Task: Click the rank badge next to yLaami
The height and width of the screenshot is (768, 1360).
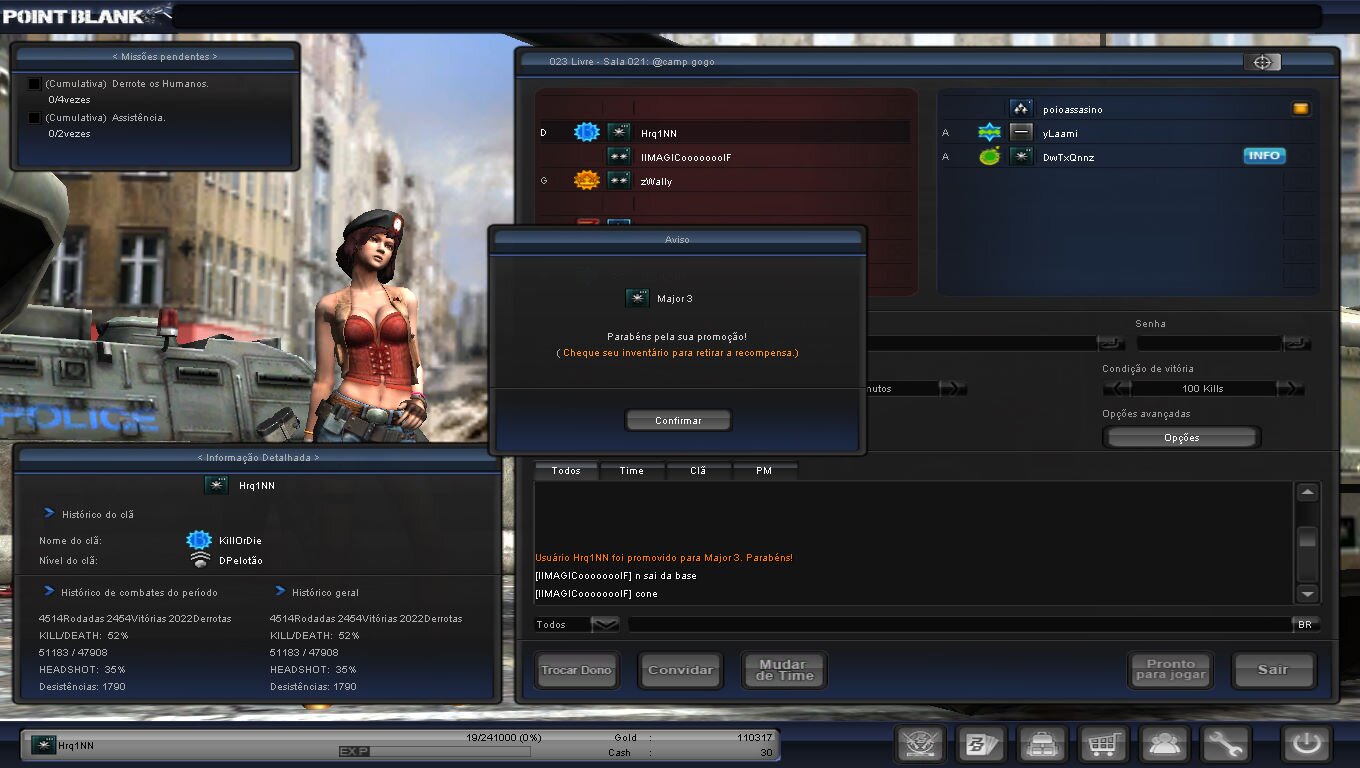Action: coord(1021,132)
